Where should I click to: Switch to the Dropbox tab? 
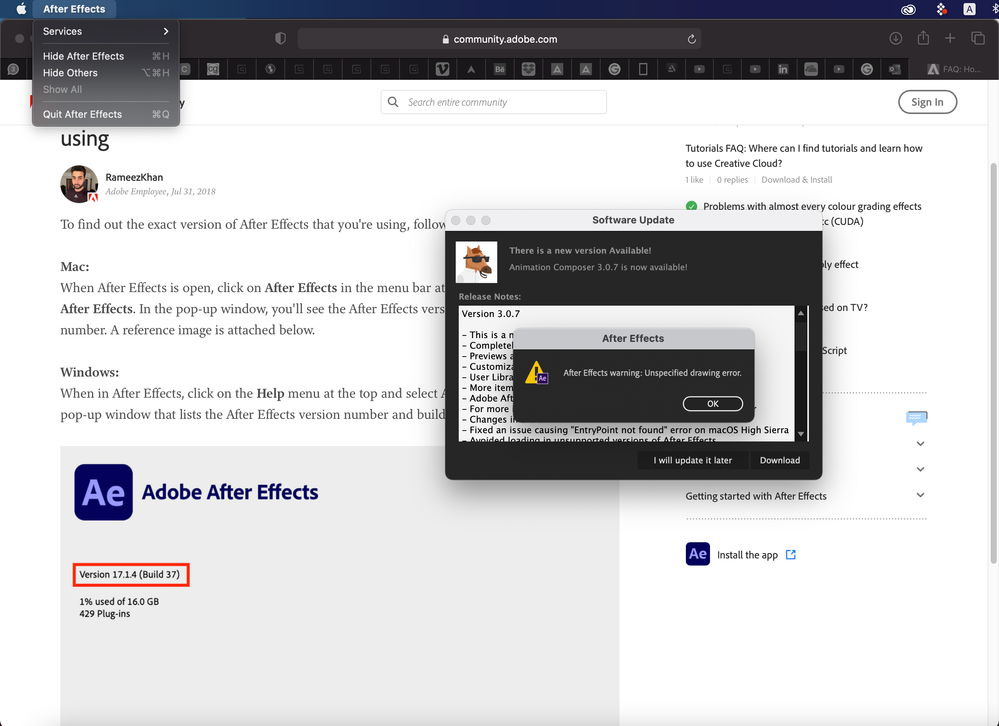[528, 69]
